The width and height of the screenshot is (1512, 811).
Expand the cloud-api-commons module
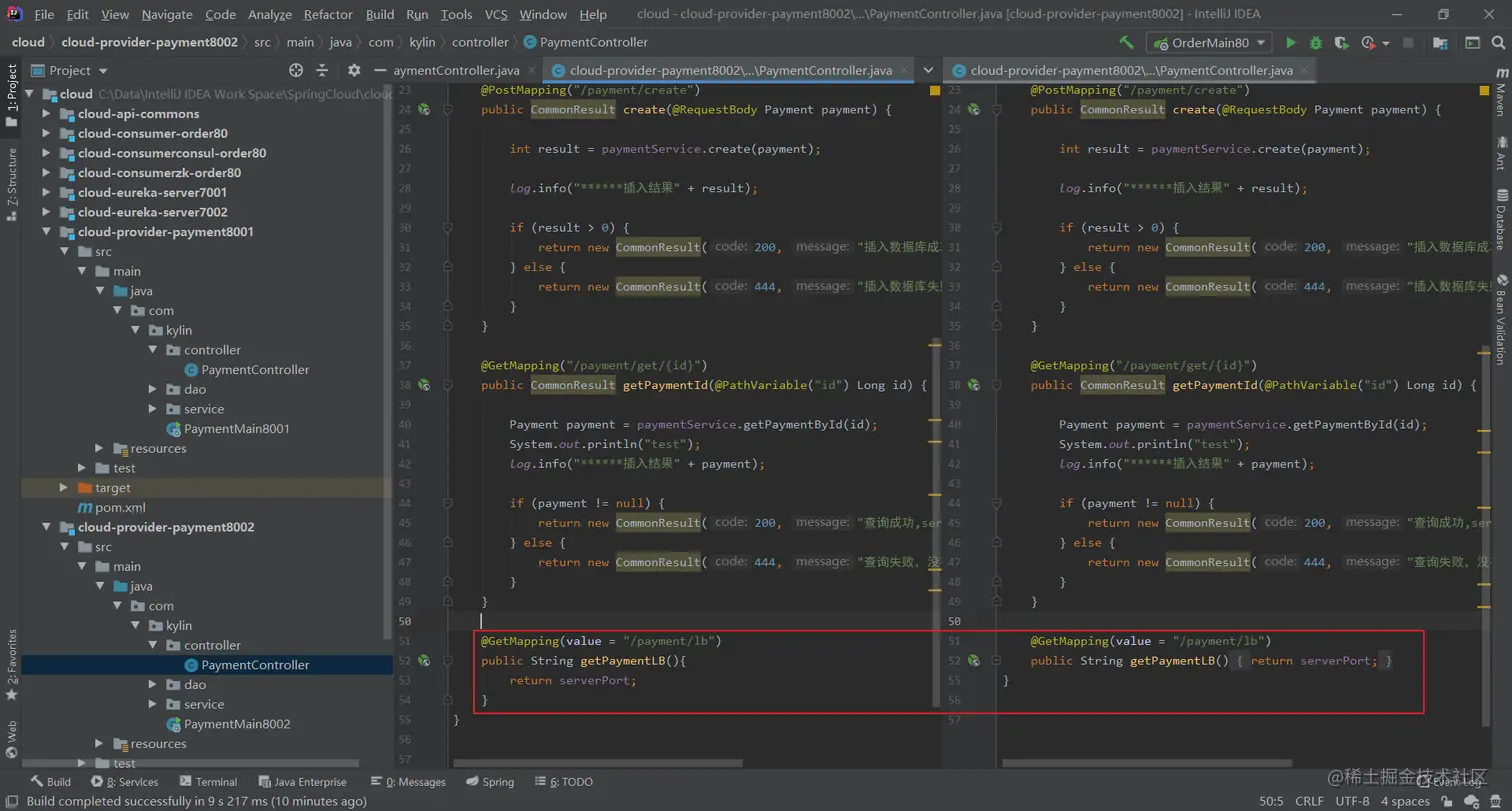[x=46, y=114]
